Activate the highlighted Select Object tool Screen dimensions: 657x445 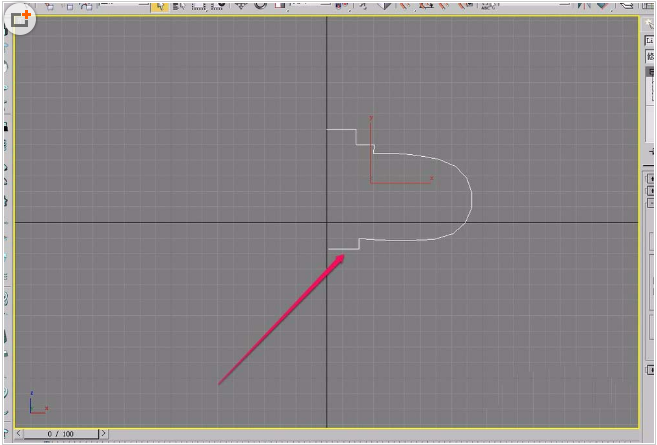[160, 6]
